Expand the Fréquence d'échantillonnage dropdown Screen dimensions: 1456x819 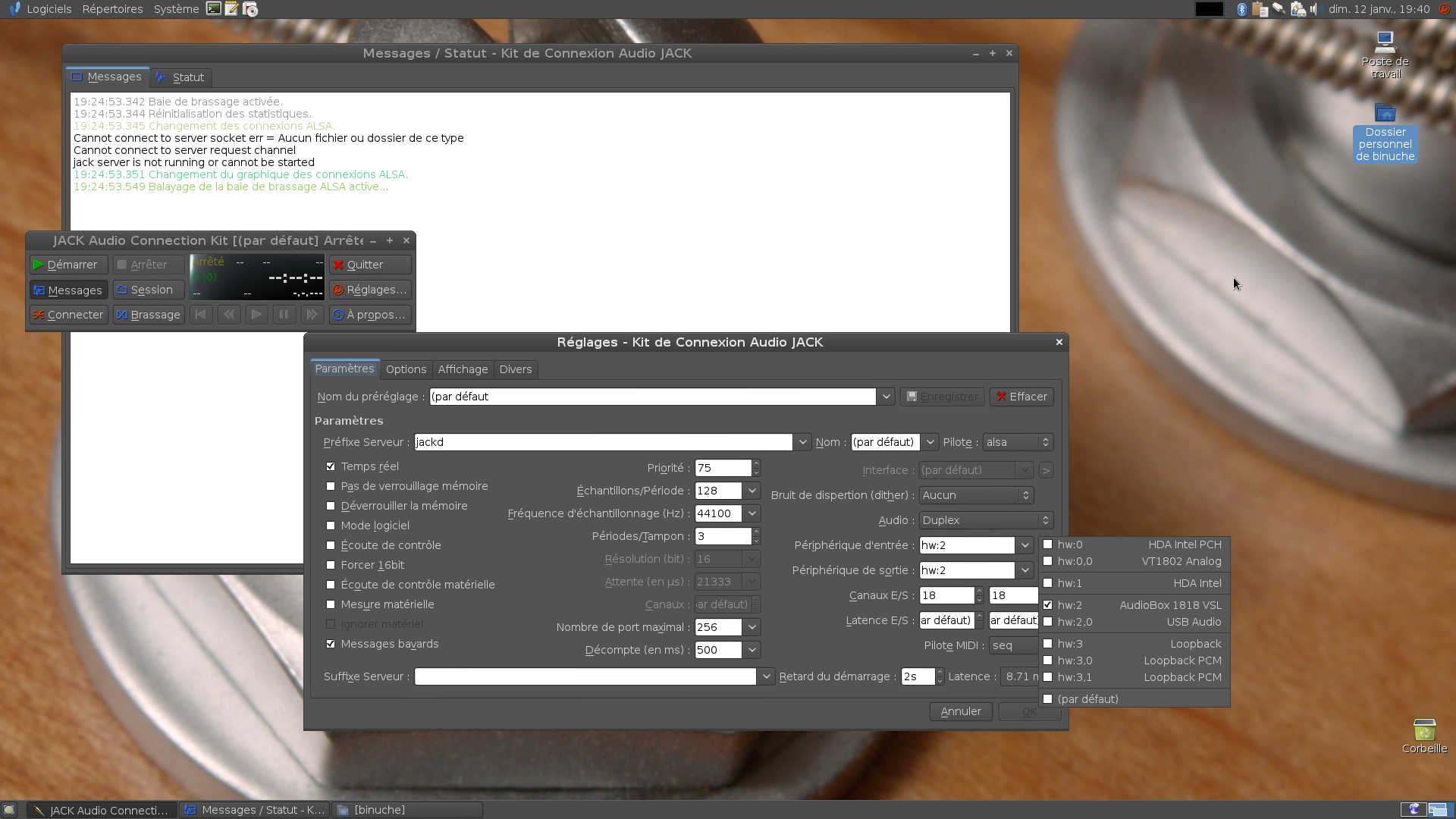[752, 513]
